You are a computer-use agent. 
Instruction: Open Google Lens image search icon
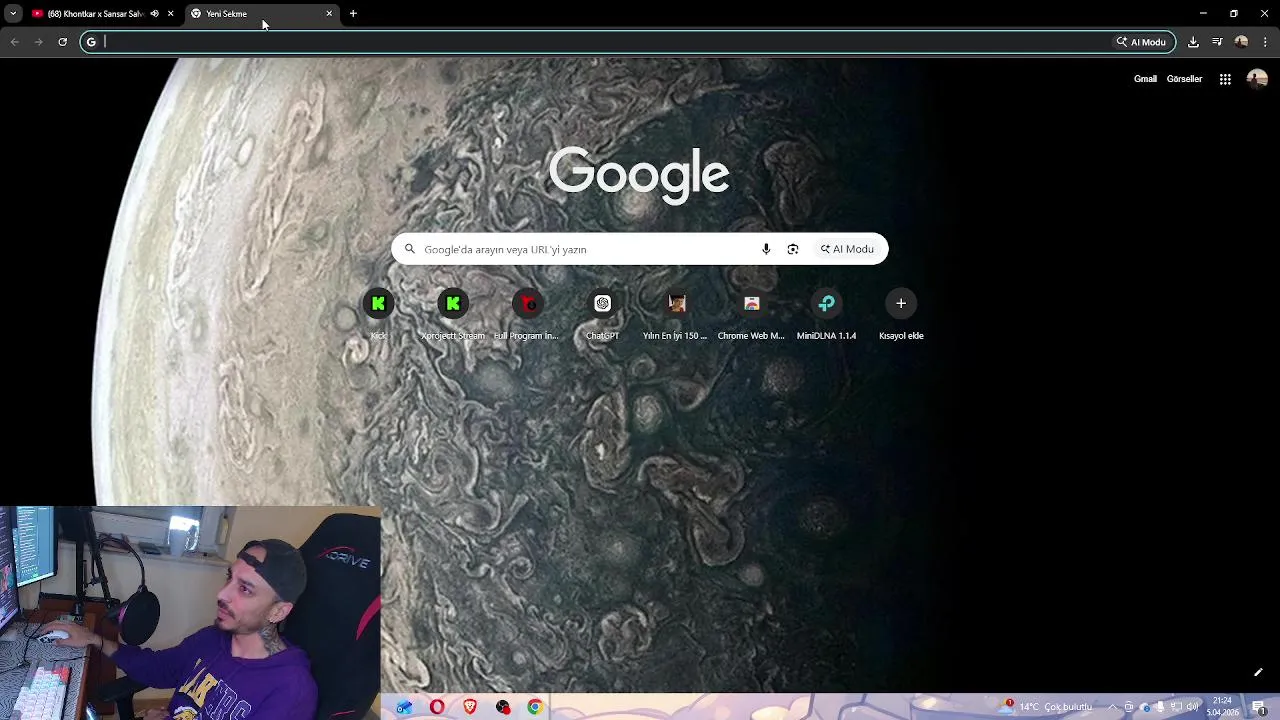793,249
